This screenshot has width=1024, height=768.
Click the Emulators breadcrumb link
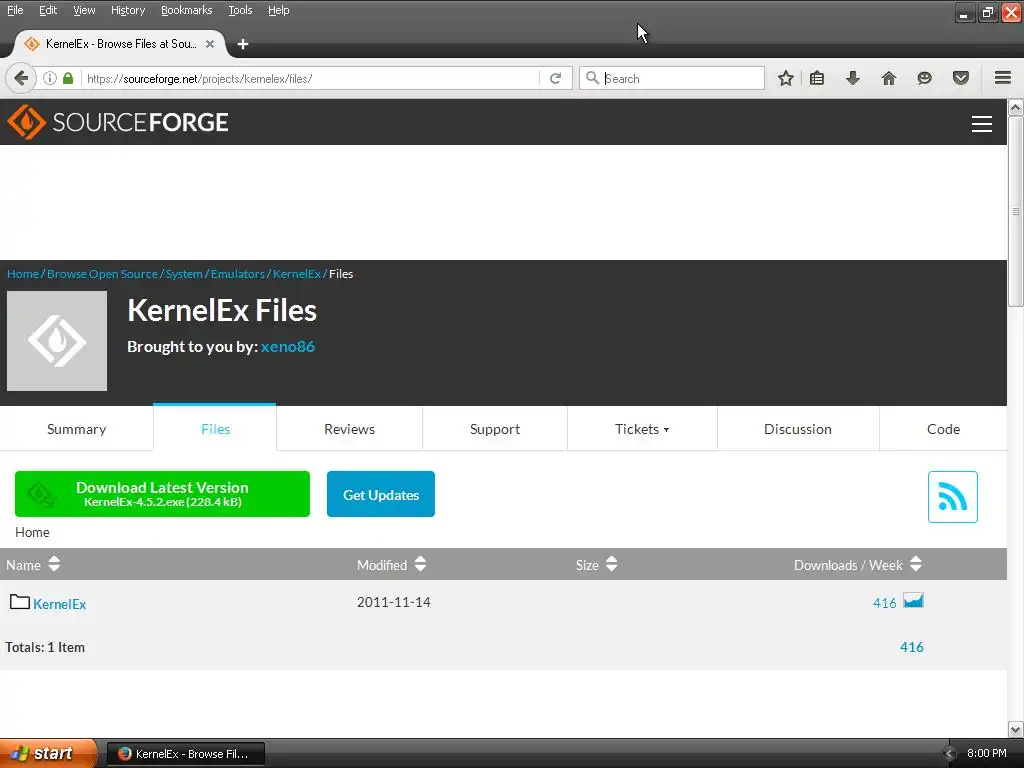point(238,274)
